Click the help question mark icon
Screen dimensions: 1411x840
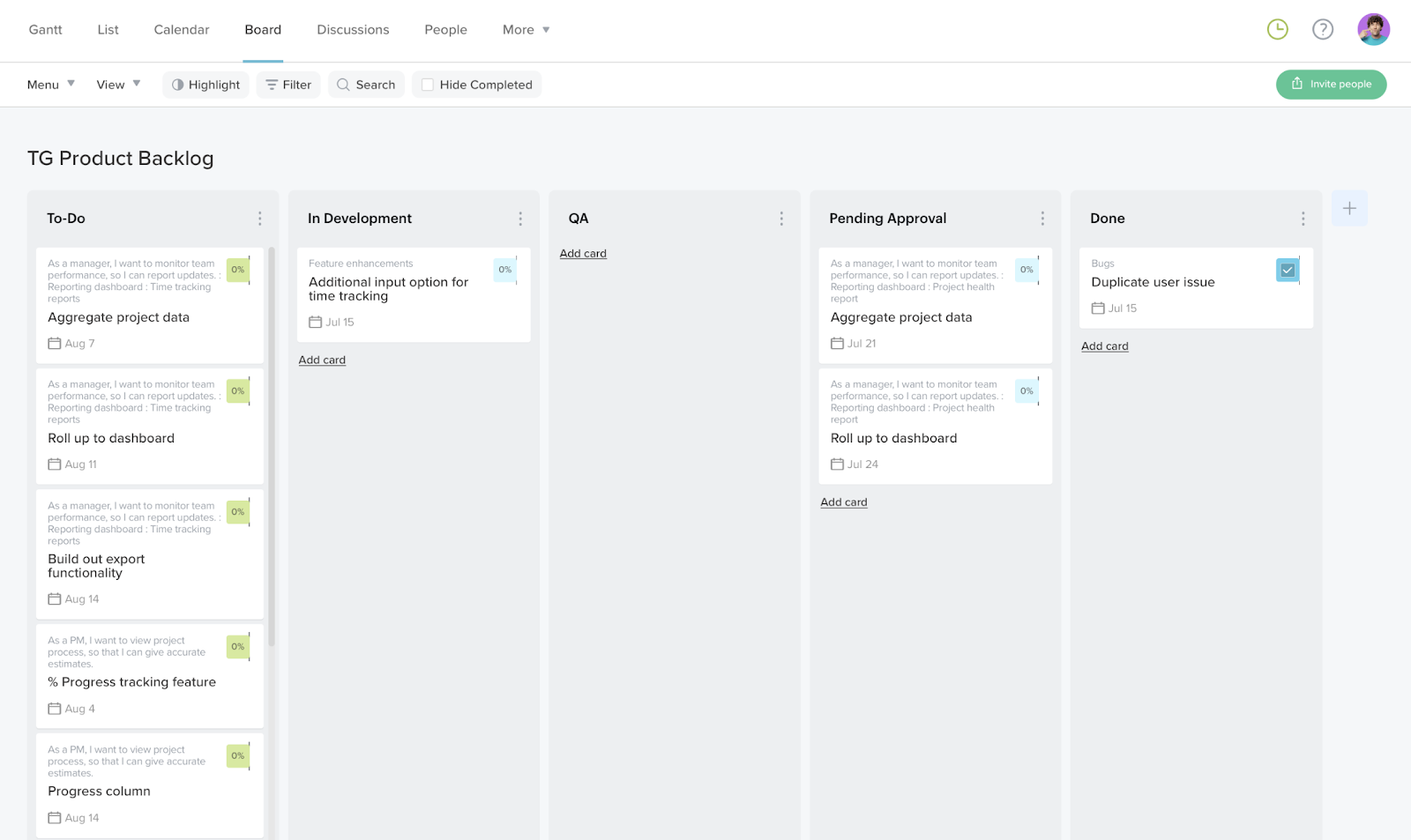tap(1323, 29)
